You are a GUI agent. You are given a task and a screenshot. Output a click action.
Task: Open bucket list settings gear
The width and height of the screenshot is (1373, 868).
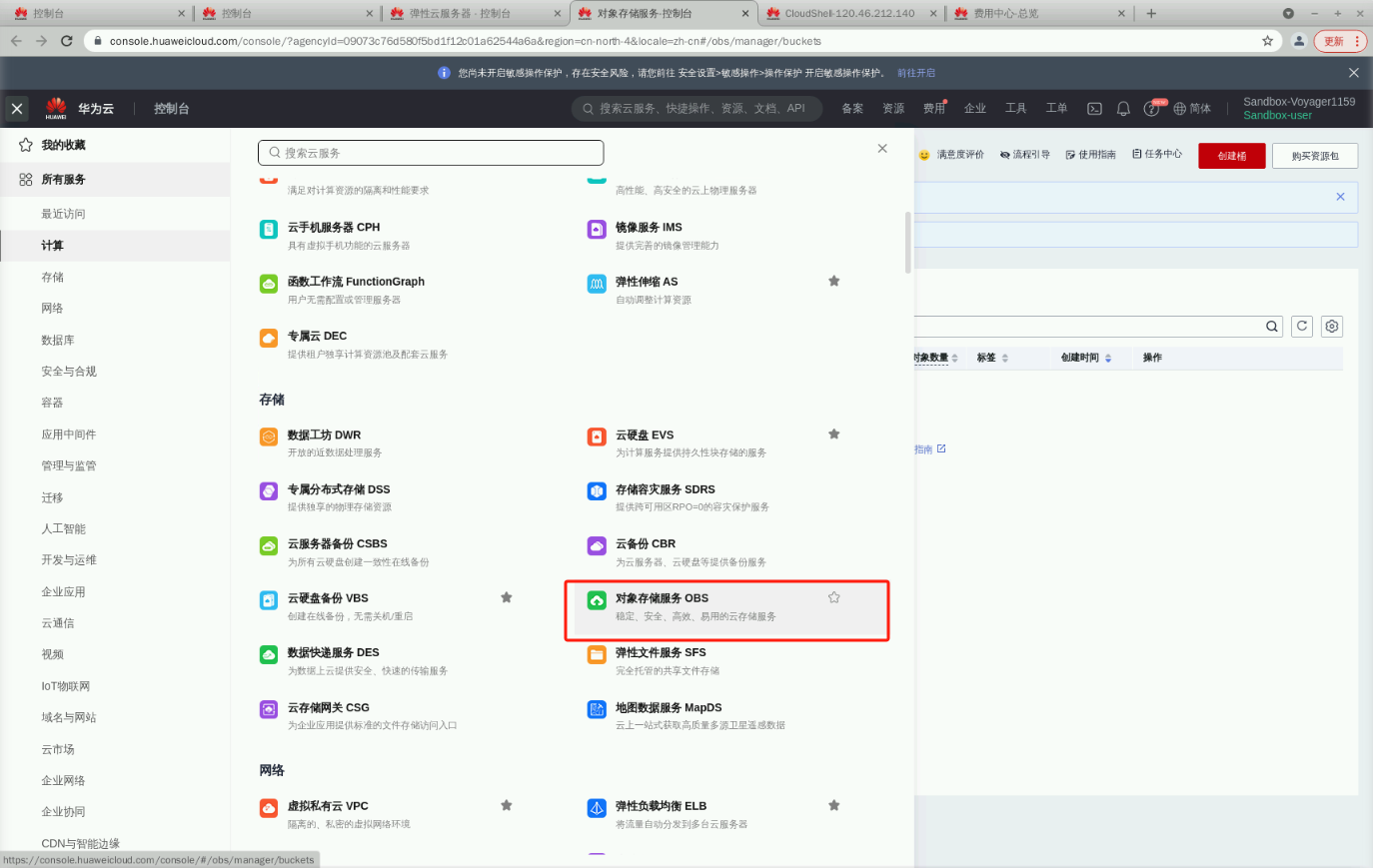1331,327
